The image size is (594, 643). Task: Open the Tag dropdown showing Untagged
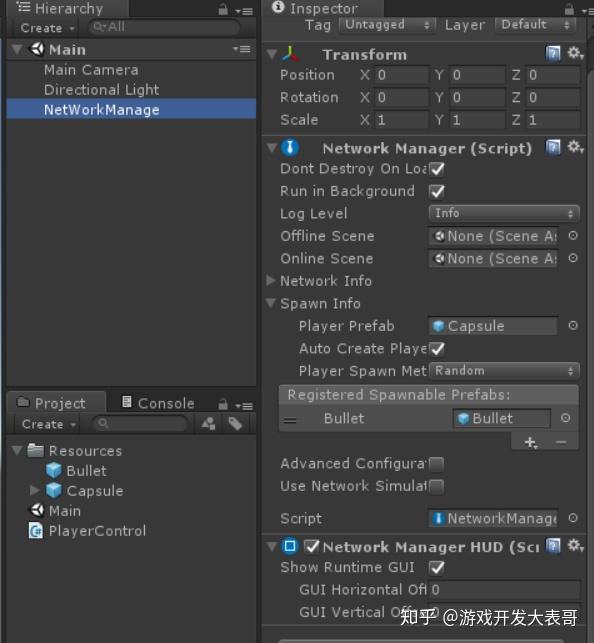tap(387, 25)
